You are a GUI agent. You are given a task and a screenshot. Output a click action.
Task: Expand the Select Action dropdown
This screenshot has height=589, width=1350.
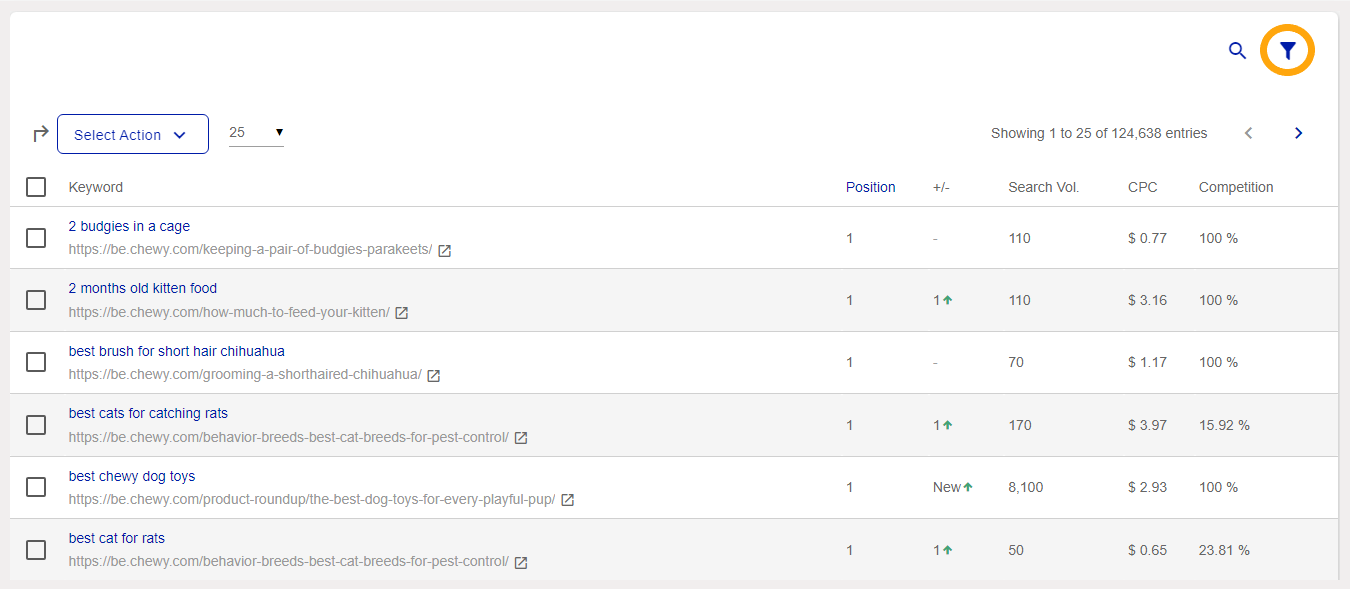point(132,133)
